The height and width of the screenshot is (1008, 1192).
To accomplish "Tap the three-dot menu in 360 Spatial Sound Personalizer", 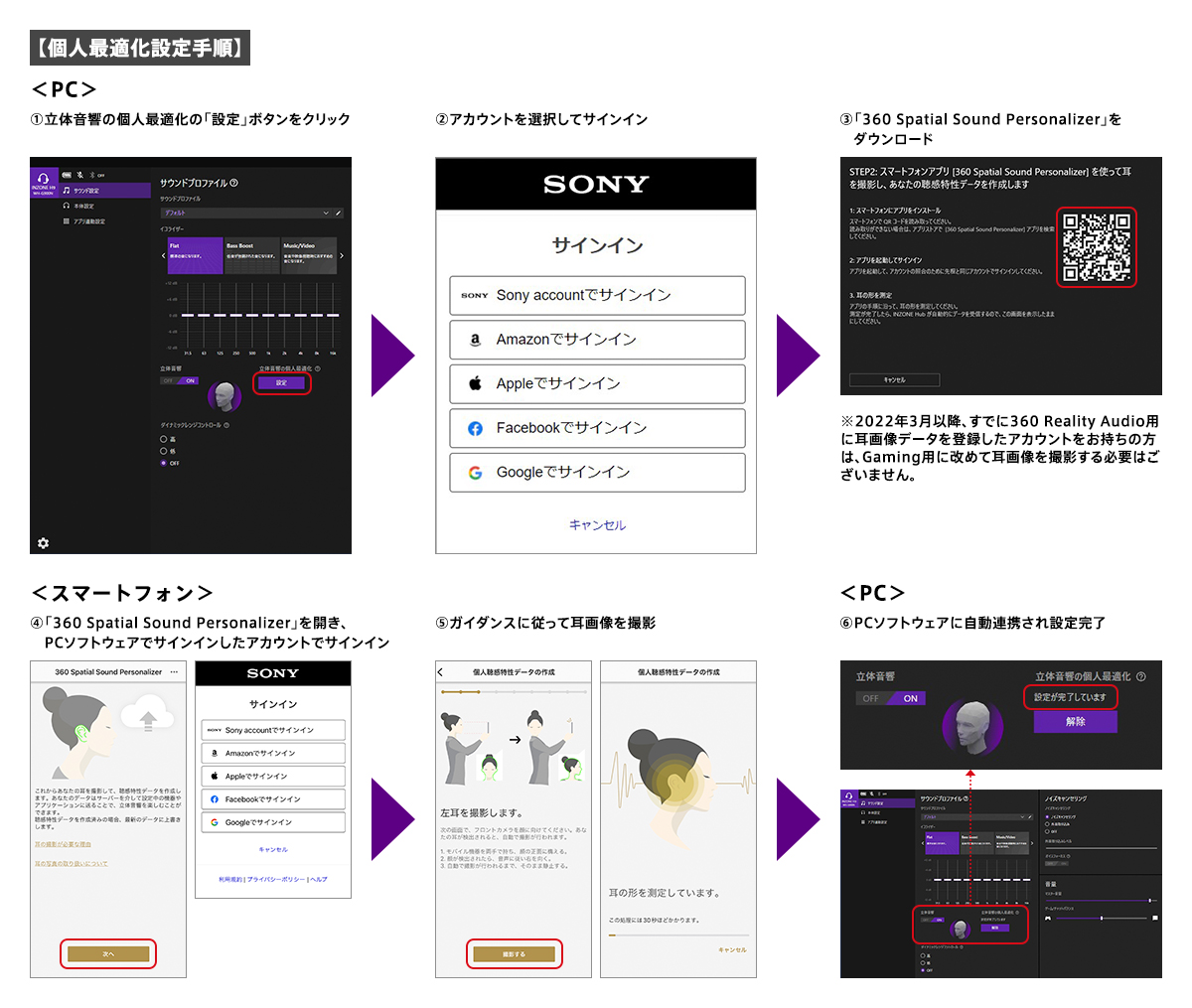I will pos(174,672).
